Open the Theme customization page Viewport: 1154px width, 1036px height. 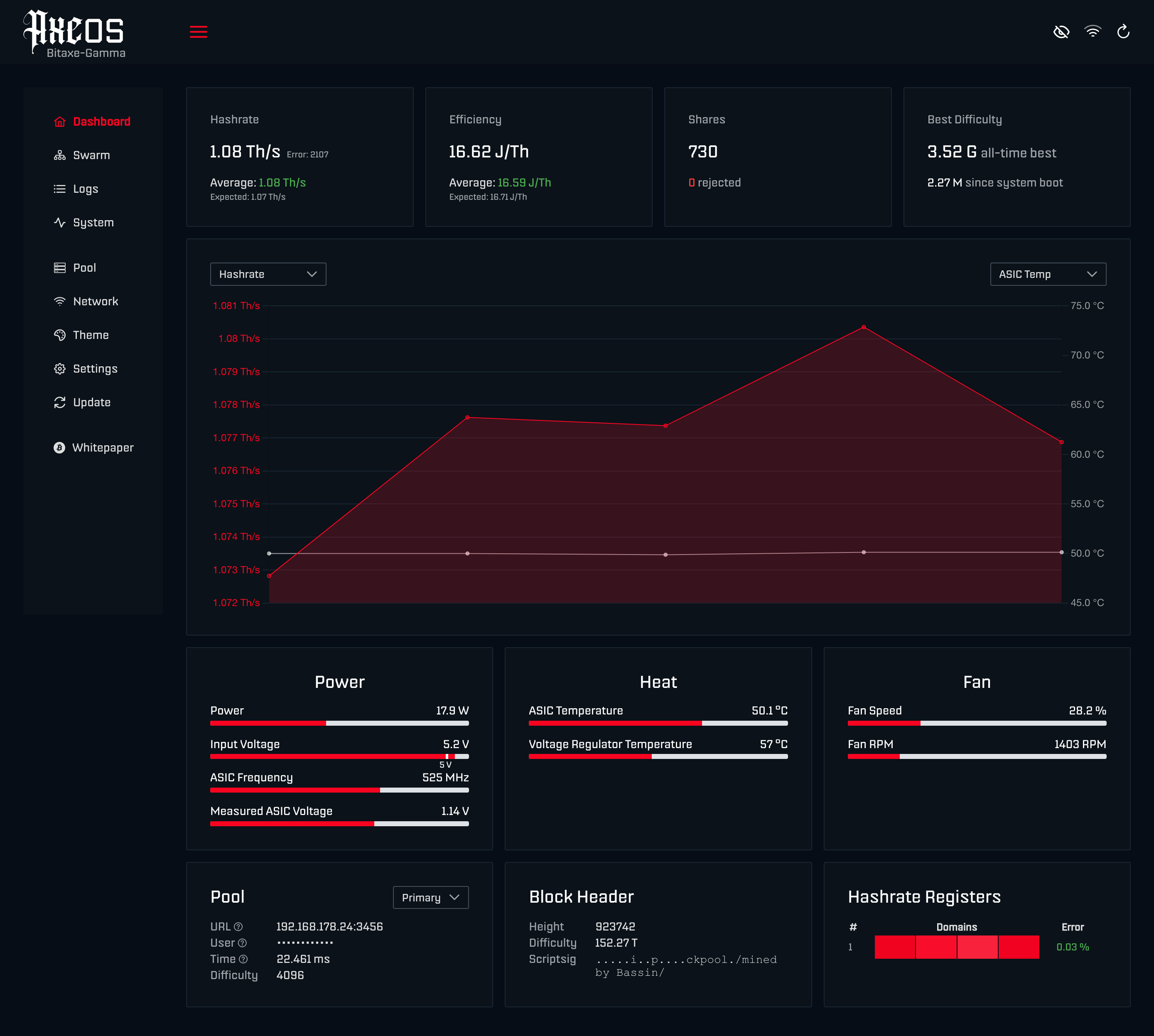point(91,335)
